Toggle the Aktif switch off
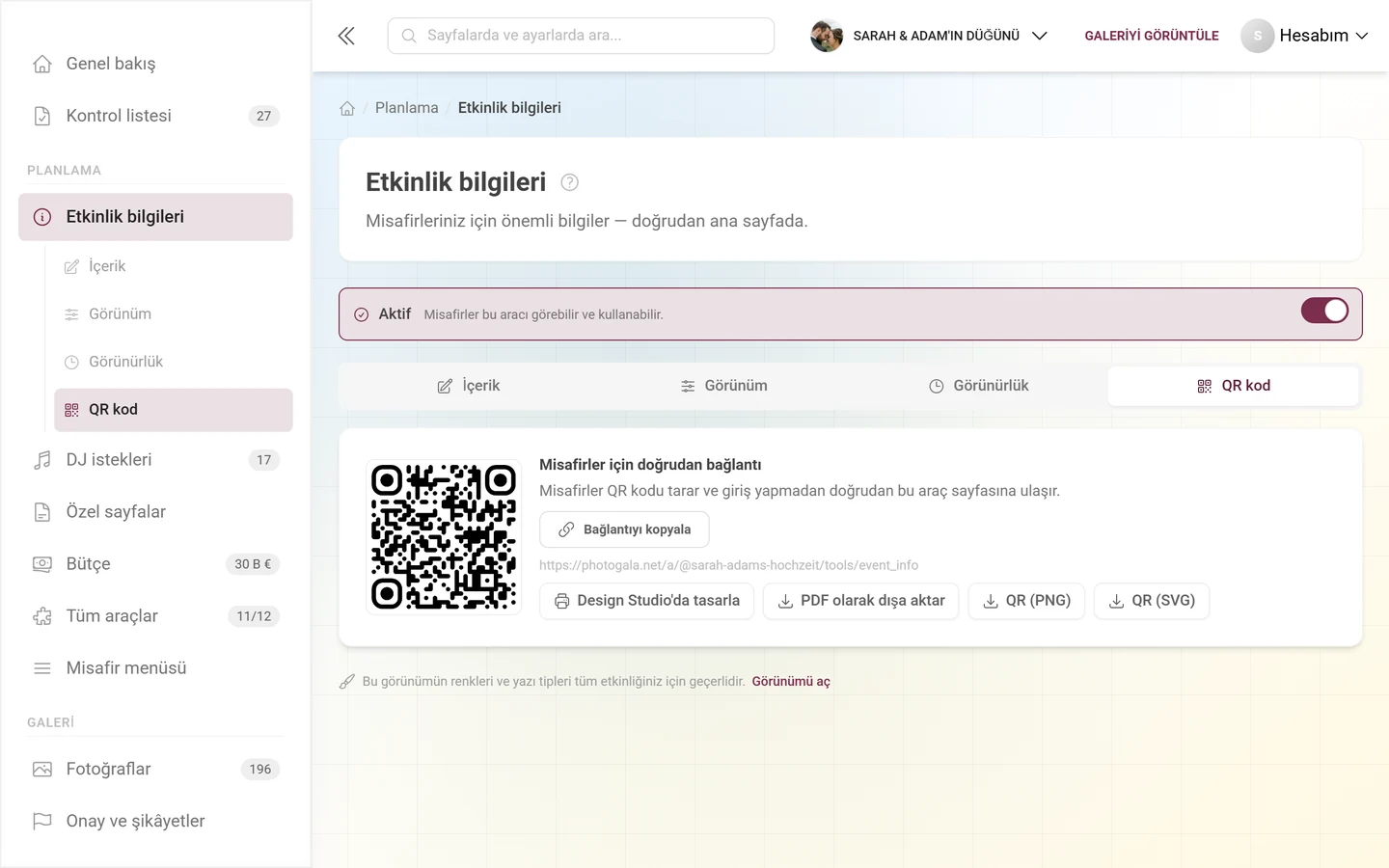Viewport: 1389px width, 868px height. pyautogui.click(x=1324, y=311)
